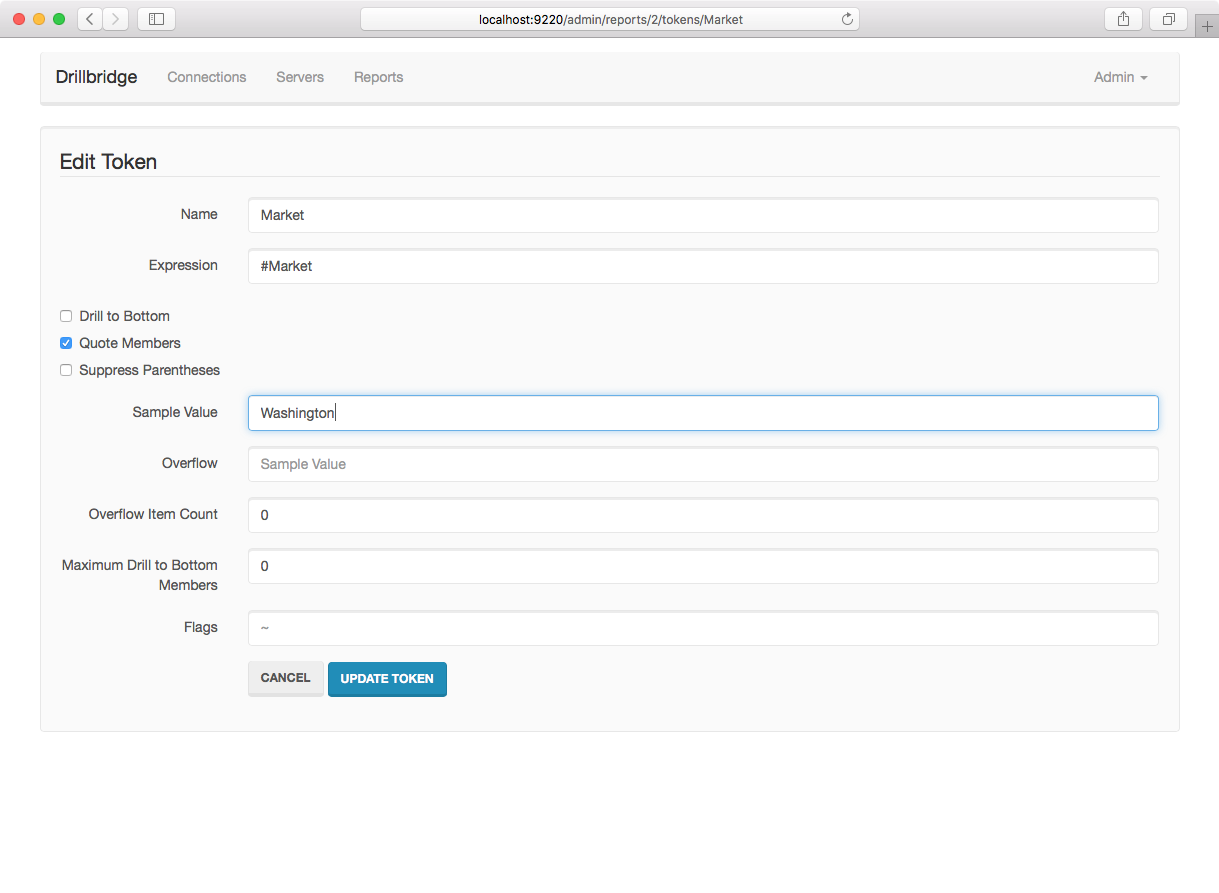Open a new tab with the plus button

1207,27
